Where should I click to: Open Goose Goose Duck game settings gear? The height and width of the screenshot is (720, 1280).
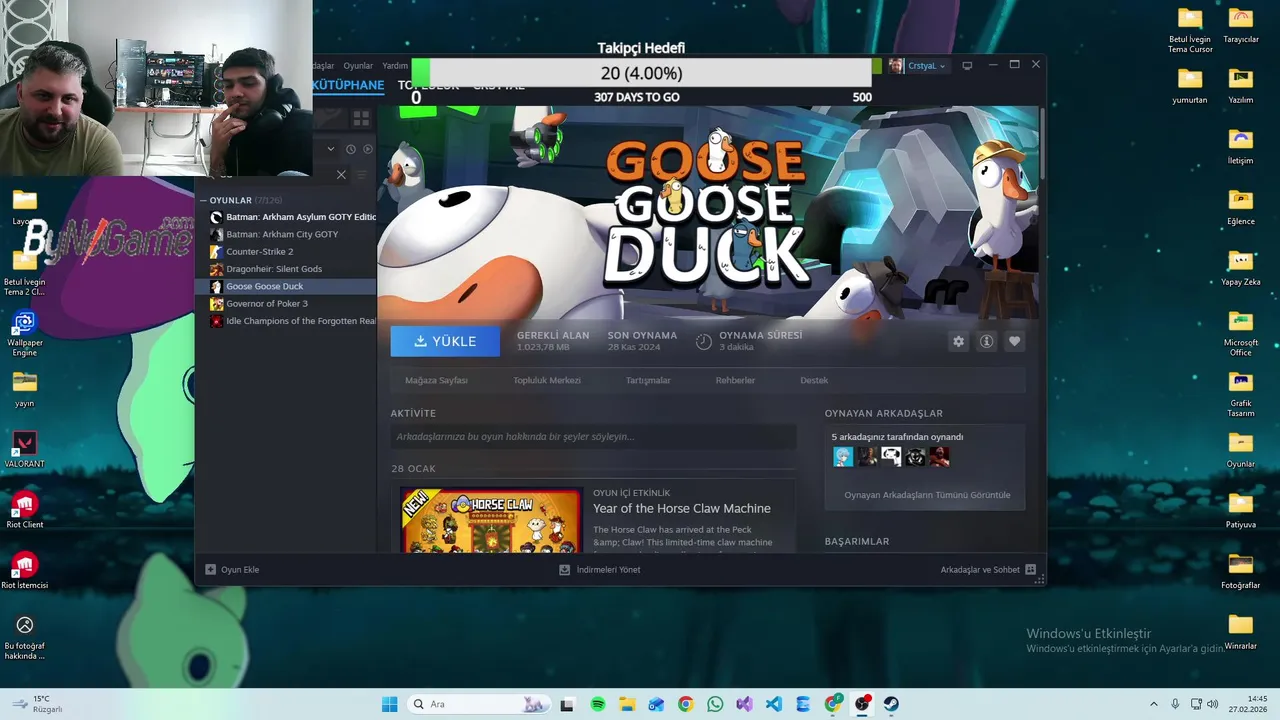[958, 341]
